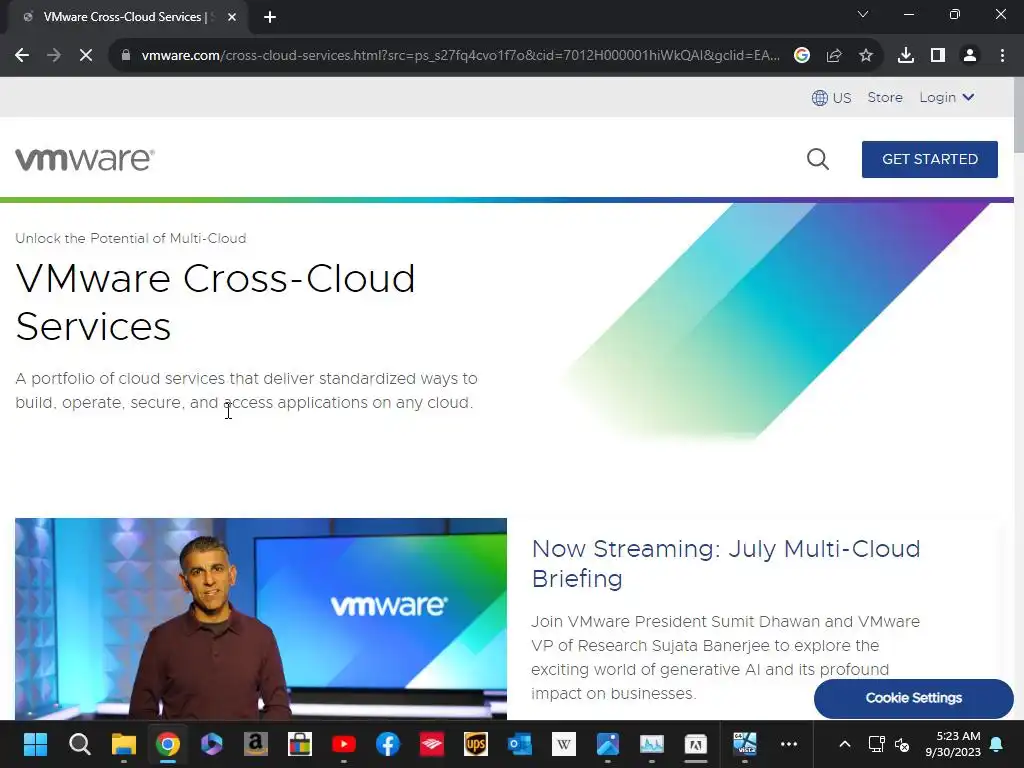Screen dimensions: 1024x768
Task: Click the muted volume tray icon
Action: 902,744
